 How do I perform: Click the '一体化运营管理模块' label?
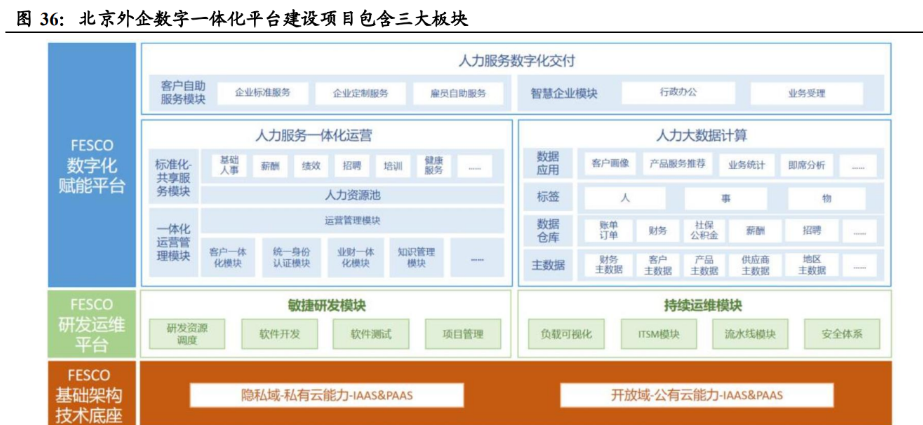(174, 243)
